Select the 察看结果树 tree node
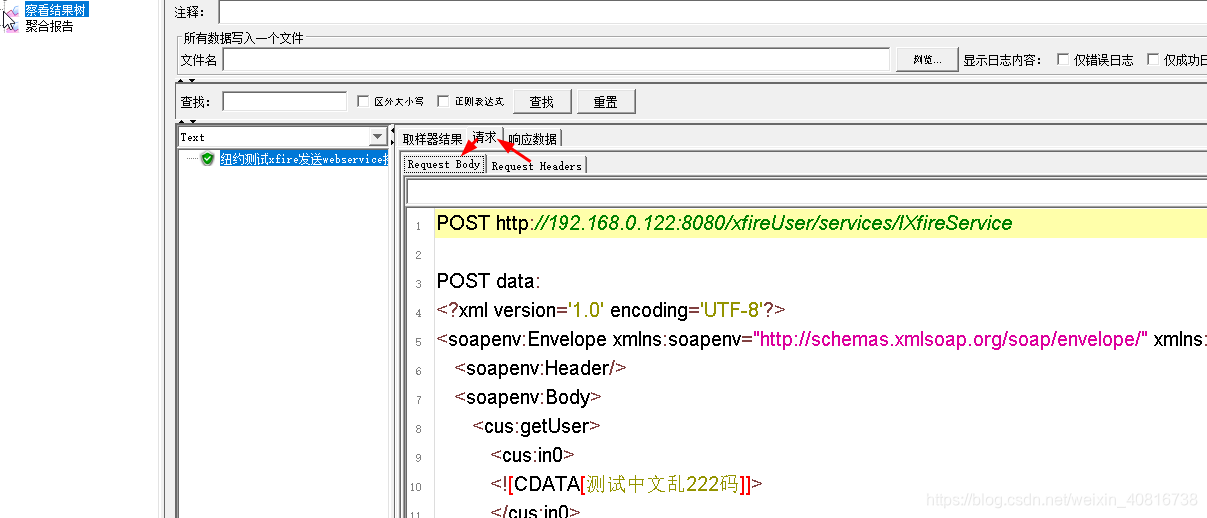Image resolution: width=1207 pixels, height=518 pixels. pyautogui.click(x=56, y=9)
